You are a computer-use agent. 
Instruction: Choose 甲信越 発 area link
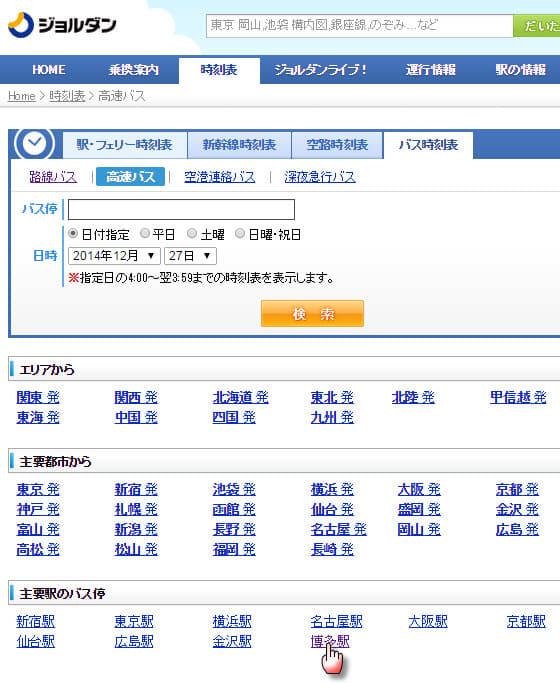518,397
